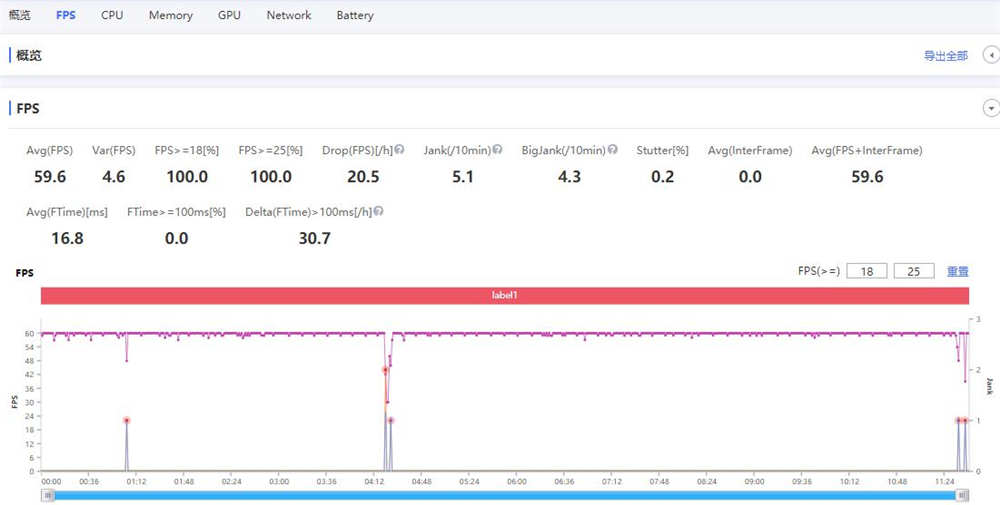Collapse the FPS section chevron

tap(991, 108)
